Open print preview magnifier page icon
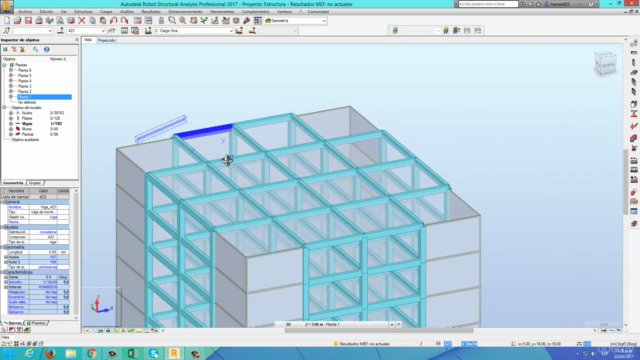The image size is (640, 360). click(60, 20)
